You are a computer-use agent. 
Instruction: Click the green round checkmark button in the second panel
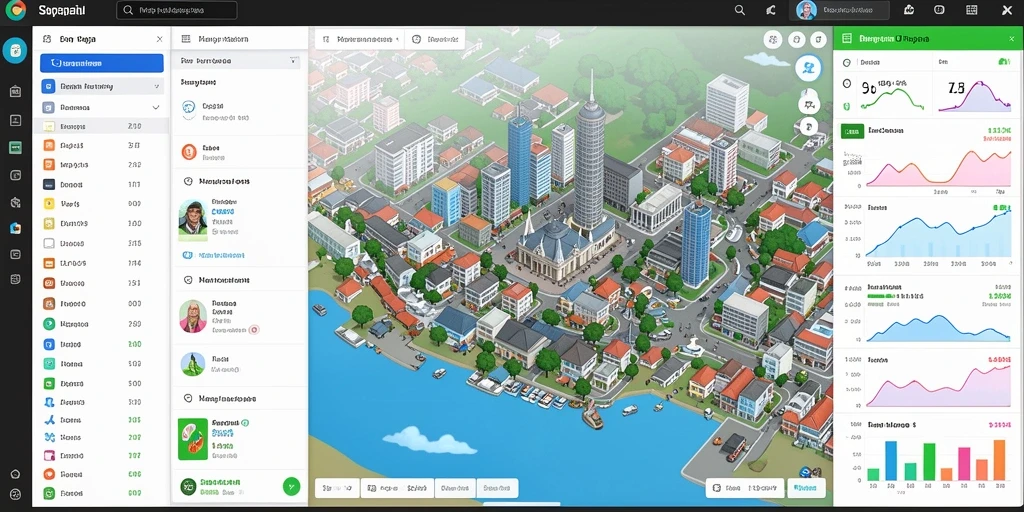(291, 486)
